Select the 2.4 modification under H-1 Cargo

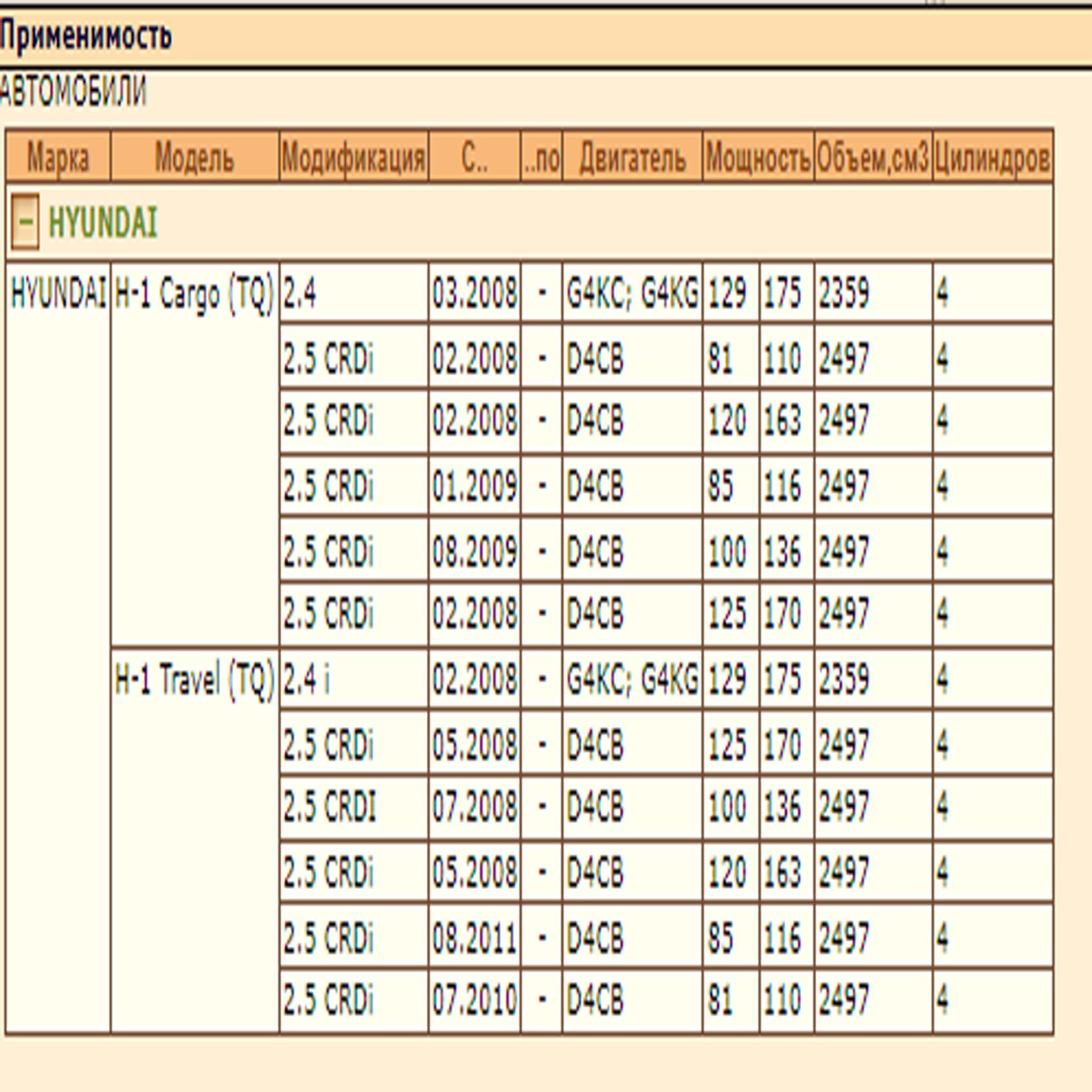coord(354,293)
